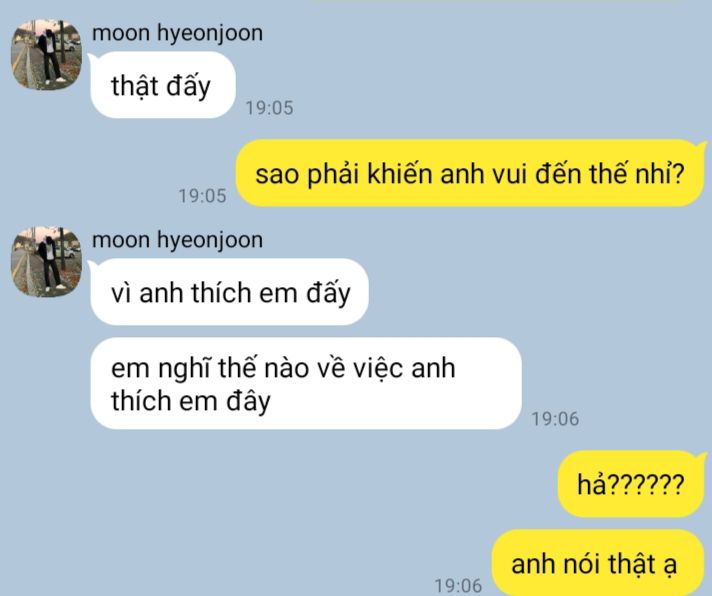This screenshot has height=596, width=712.
Task: Click empty chat background left of 'hả??????' bubble
Action: 318,484
